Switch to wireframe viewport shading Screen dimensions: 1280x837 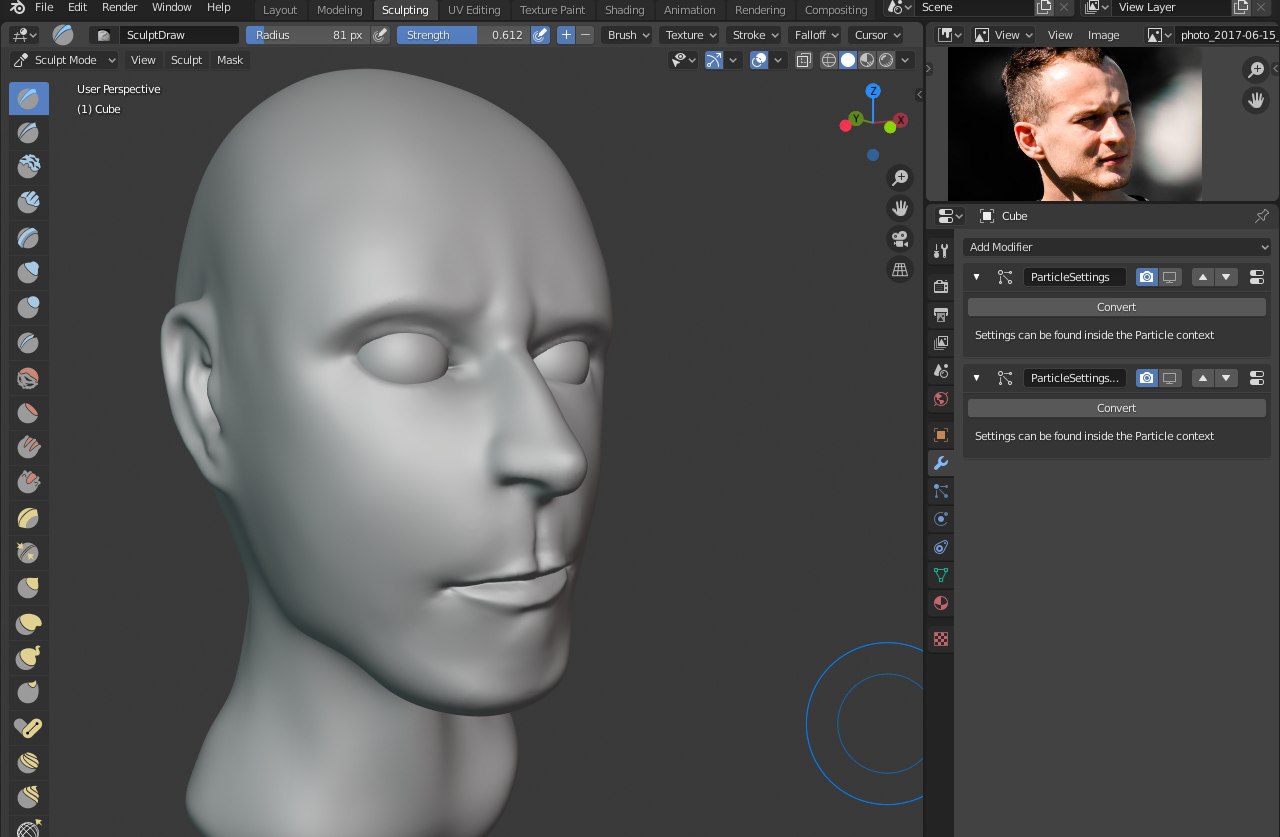[829, 60]
